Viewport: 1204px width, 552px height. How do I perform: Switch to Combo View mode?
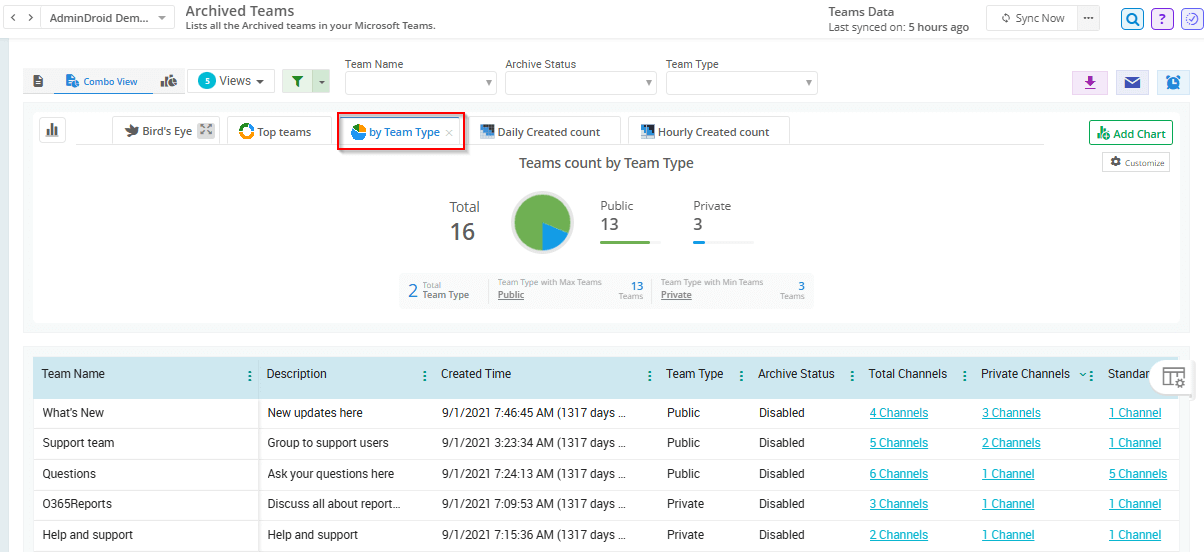pyautogui.click(x=102, y=81)
